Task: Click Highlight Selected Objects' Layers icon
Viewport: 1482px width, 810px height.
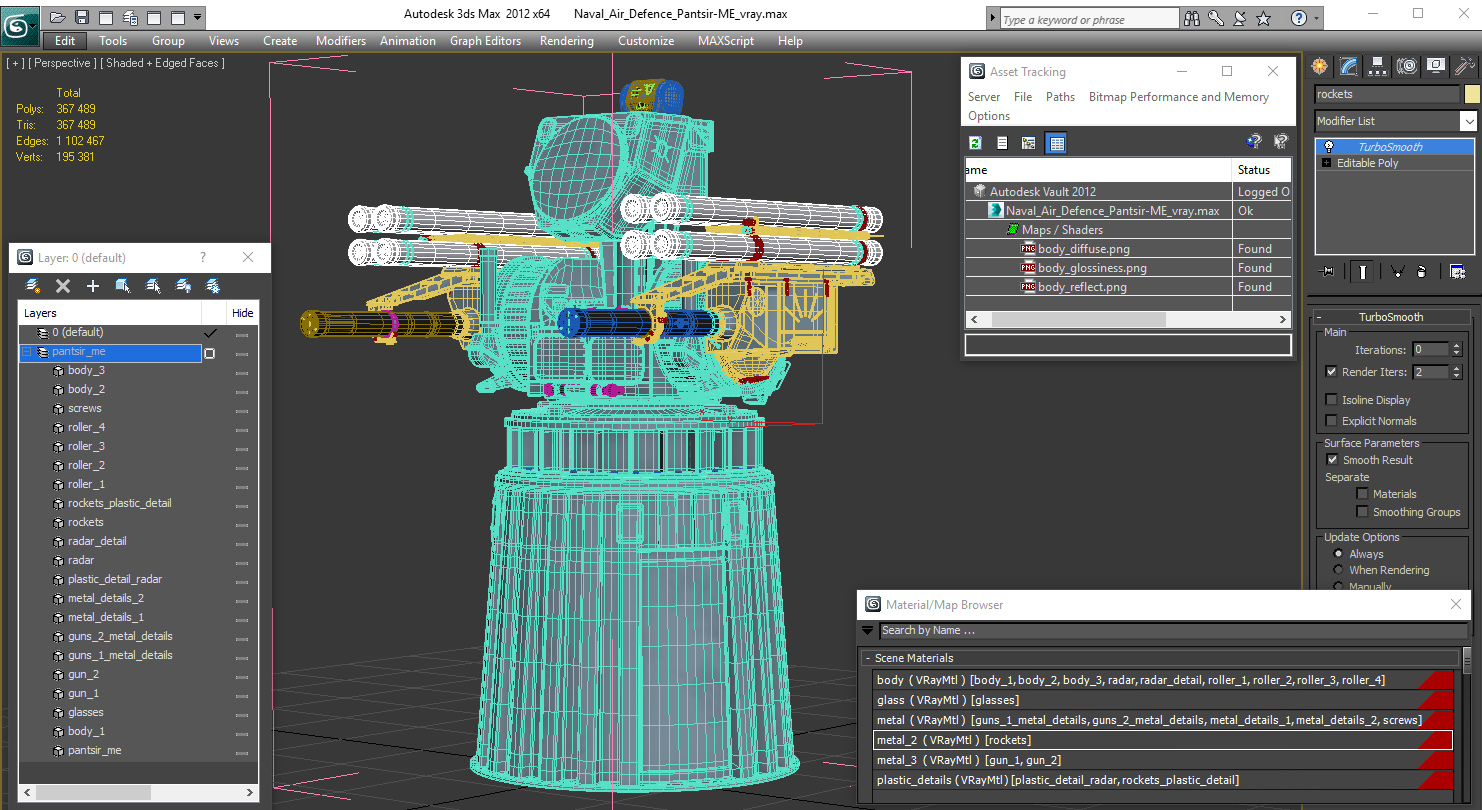Action: pyautogui.click(x=153, y=286)
